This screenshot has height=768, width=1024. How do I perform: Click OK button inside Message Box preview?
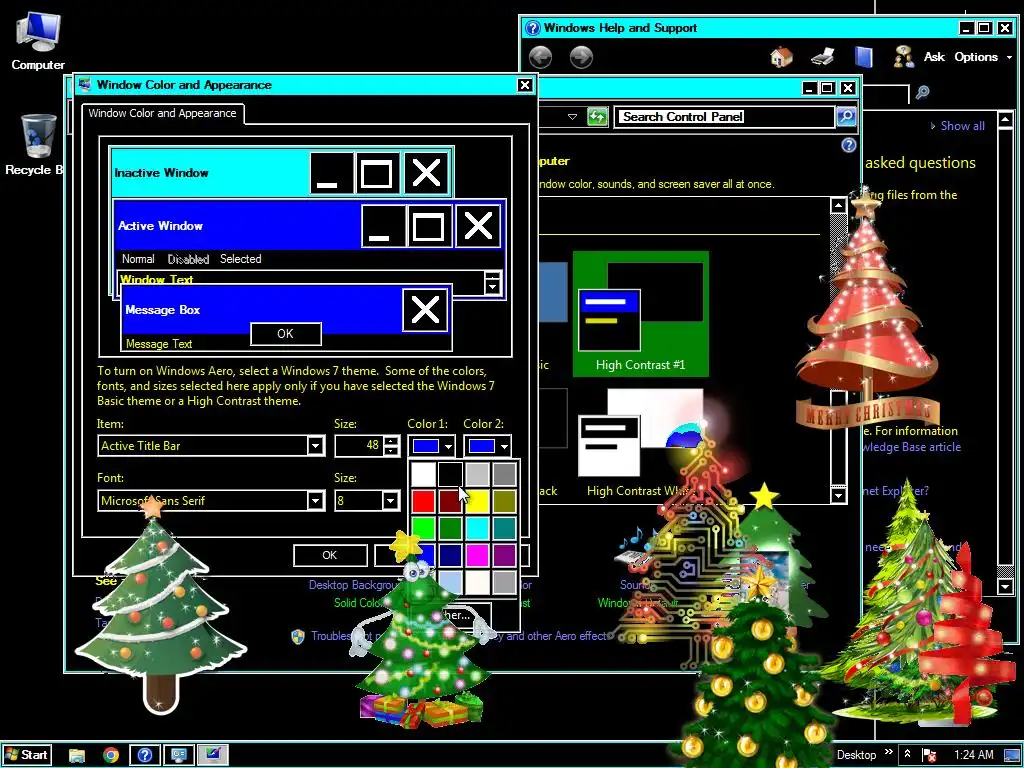(x=285, y=334)
